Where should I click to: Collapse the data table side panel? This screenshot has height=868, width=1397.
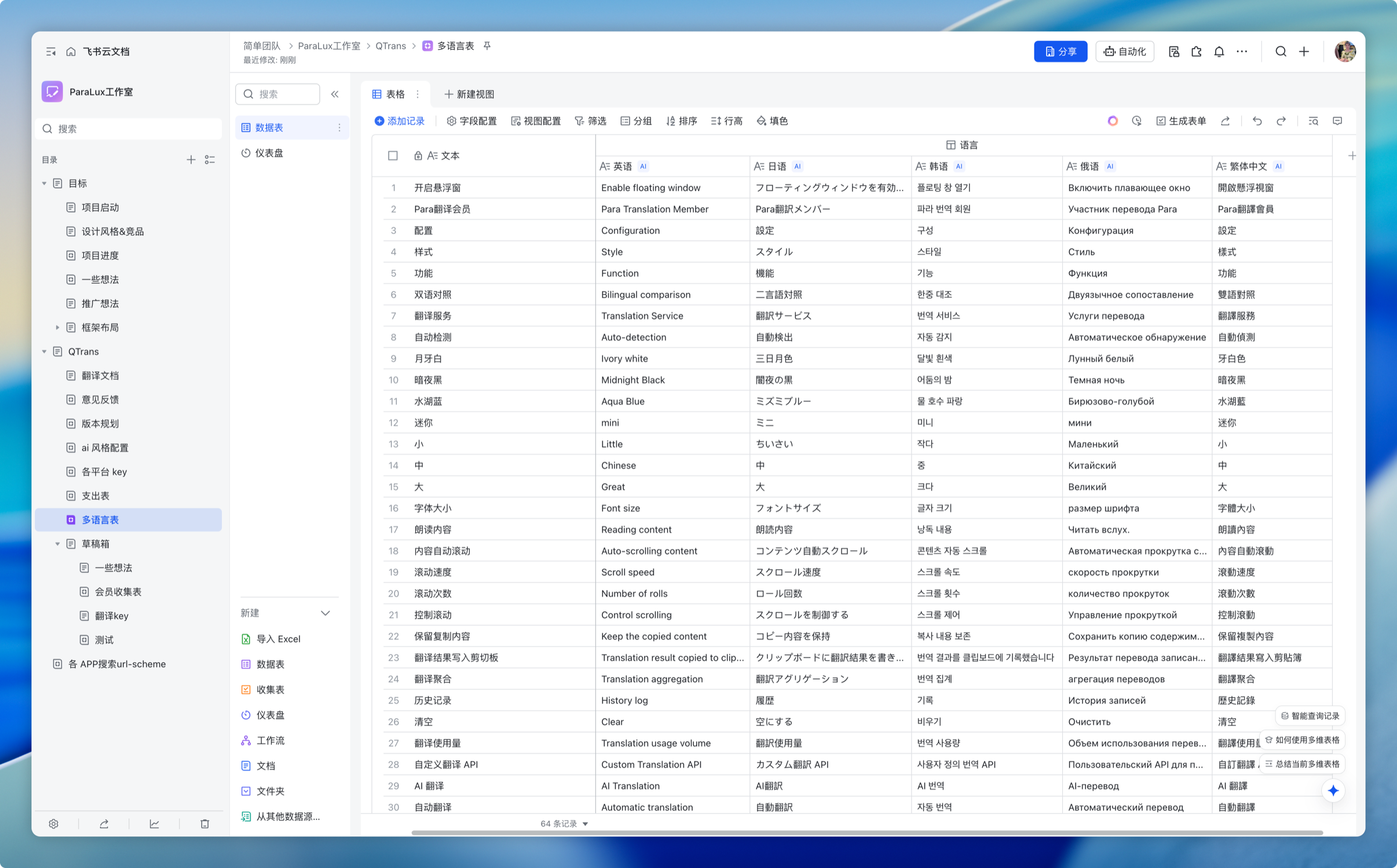[335, 94]
